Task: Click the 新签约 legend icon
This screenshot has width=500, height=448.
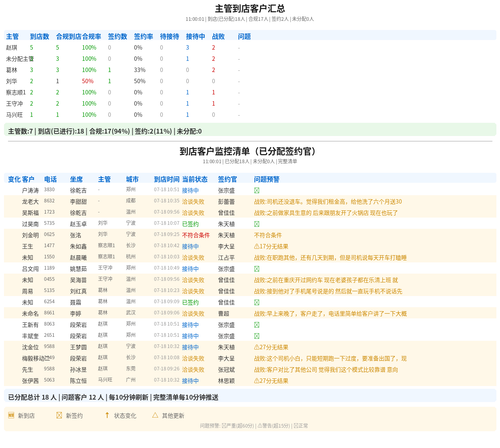Action: [59, 415]
